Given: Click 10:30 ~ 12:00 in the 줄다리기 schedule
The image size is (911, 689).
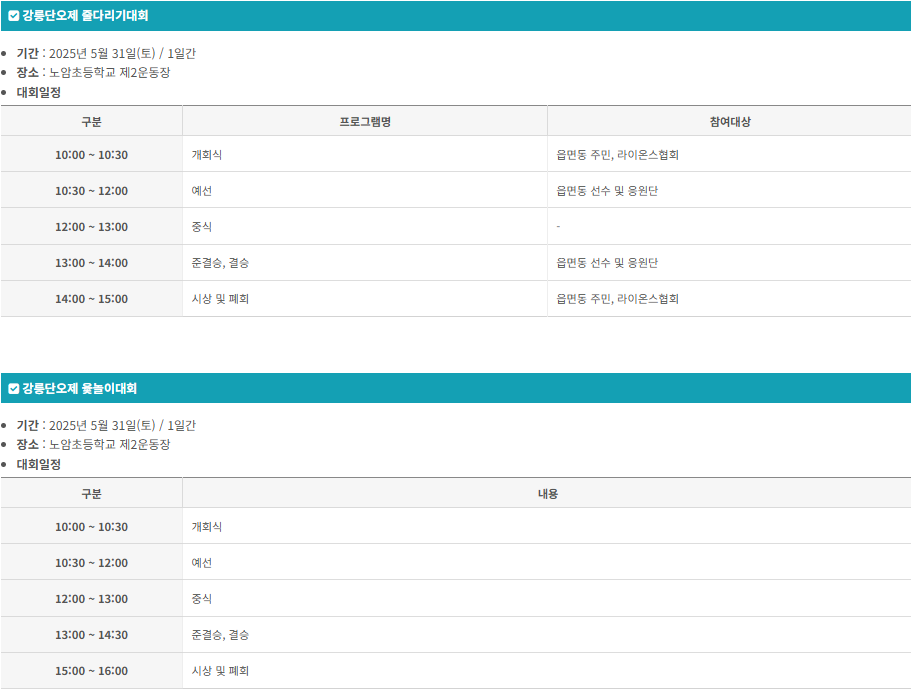Looking at the screenshot, I should 91,191.
